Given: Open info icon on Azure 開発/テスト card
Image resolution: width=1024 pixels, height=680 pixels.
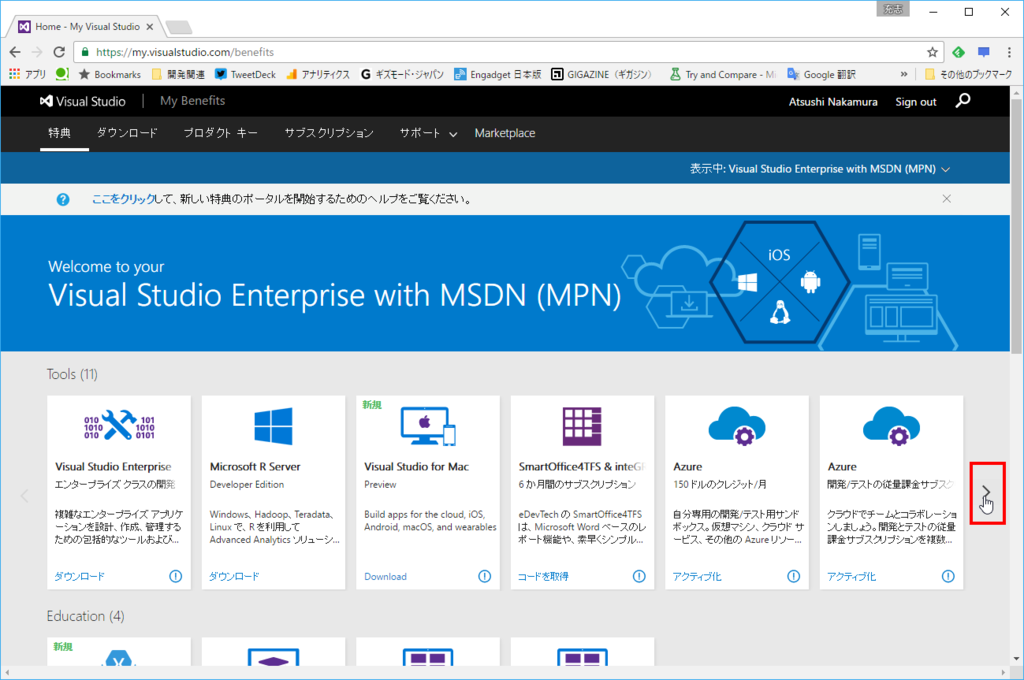Looking at the screenshot, I should 948,576.
